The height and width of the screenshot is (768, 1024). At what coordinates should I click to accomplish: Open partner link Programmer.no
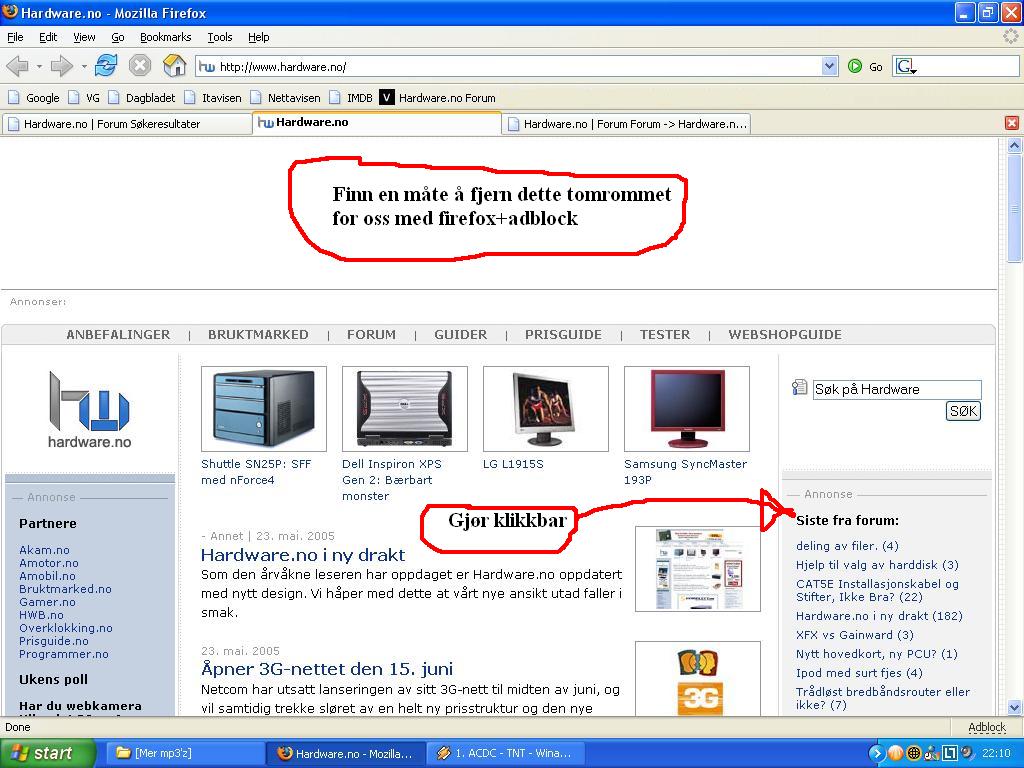pos(63,654)
